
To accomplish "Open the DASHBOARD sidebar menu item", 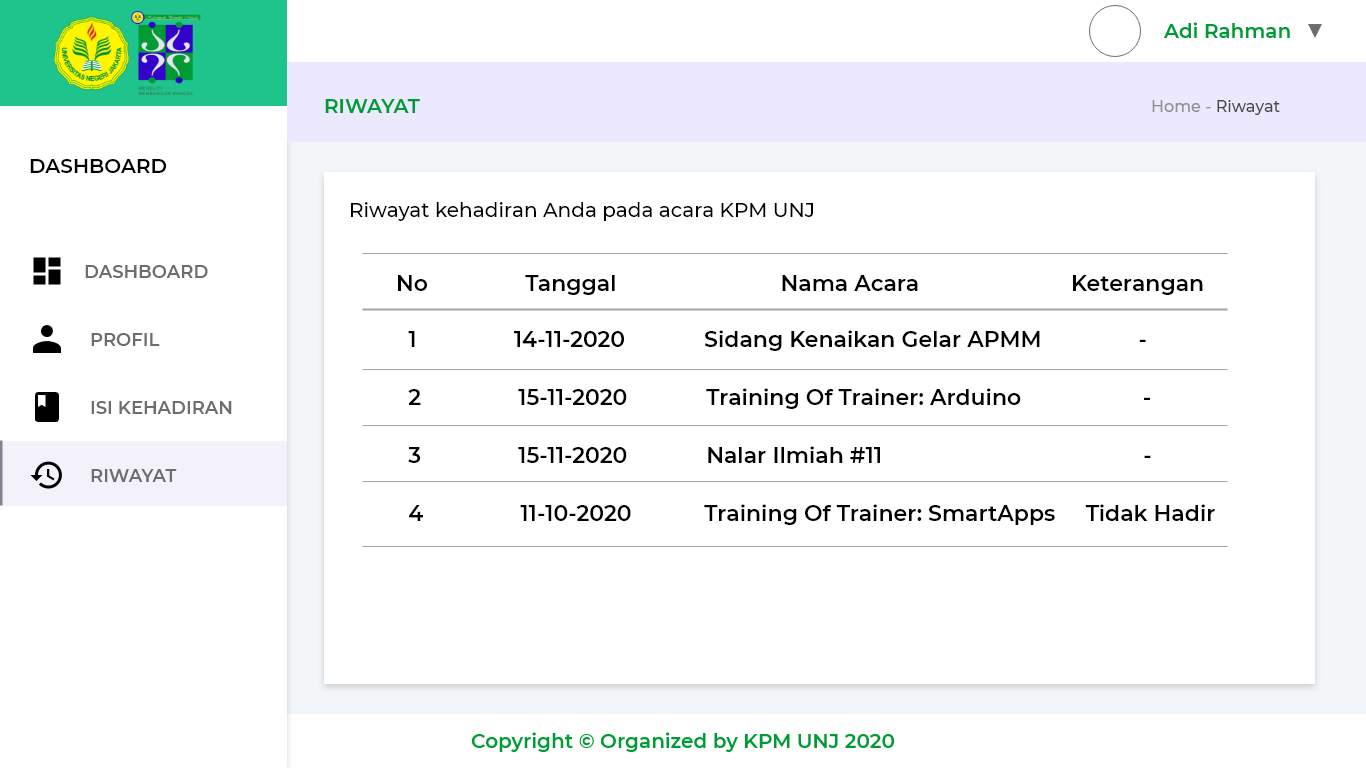I will (x=146, y=272).
